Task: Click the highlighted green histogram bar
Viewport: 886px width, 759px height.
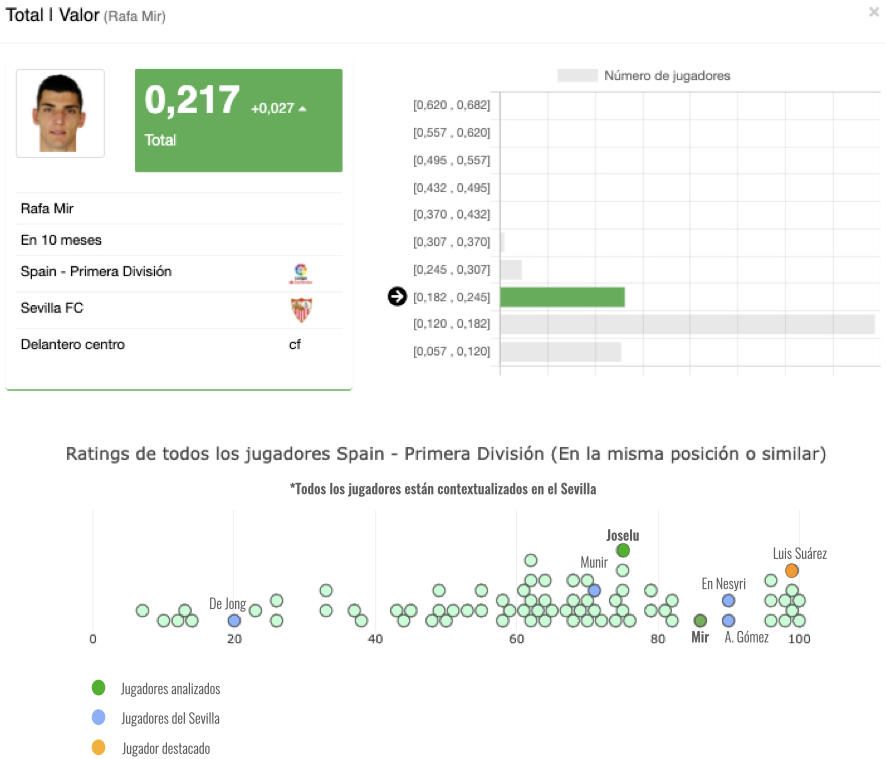Action: [562, 297]
